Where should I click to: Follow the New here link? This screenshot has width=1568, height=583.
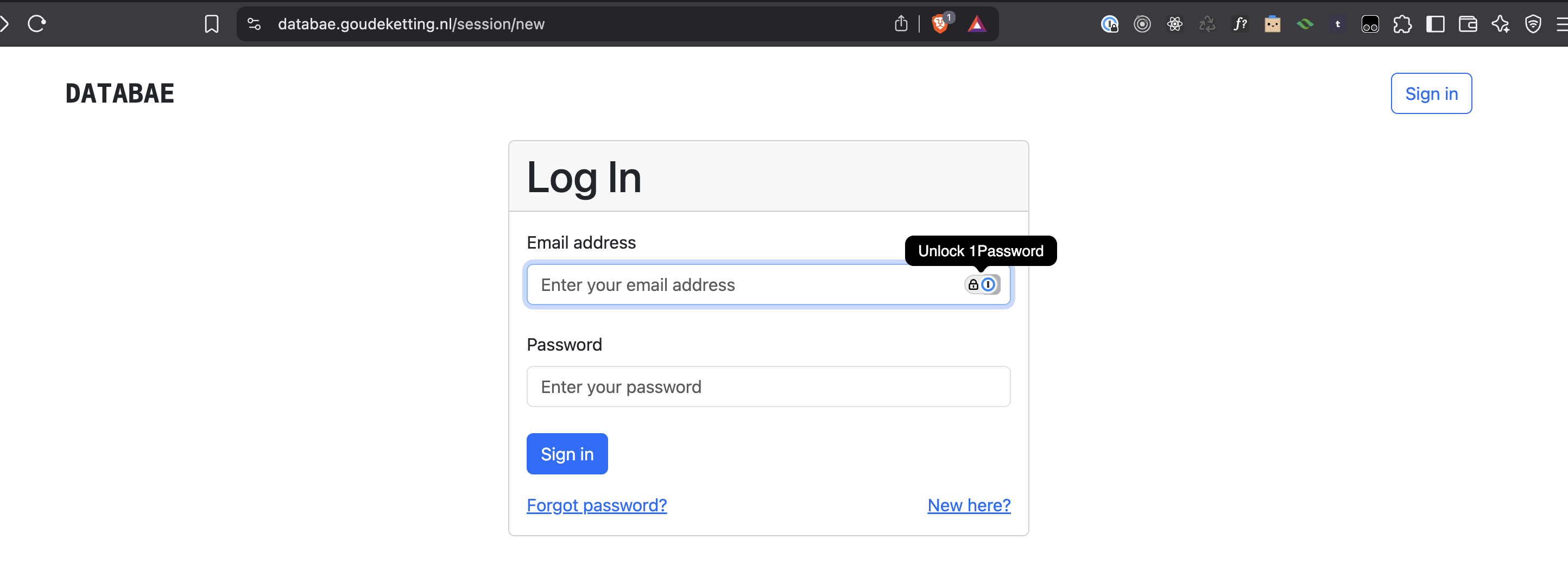969,505
